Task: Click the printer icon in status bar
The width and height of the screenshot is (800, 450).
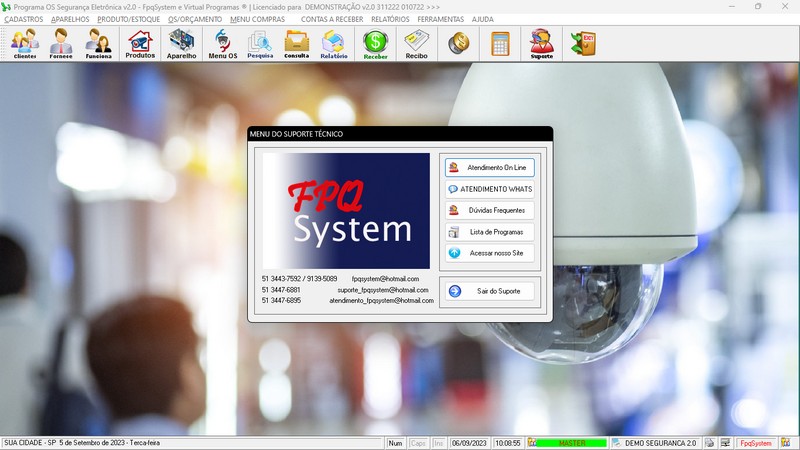Action: pyautogui.click(x=710, y=443)
